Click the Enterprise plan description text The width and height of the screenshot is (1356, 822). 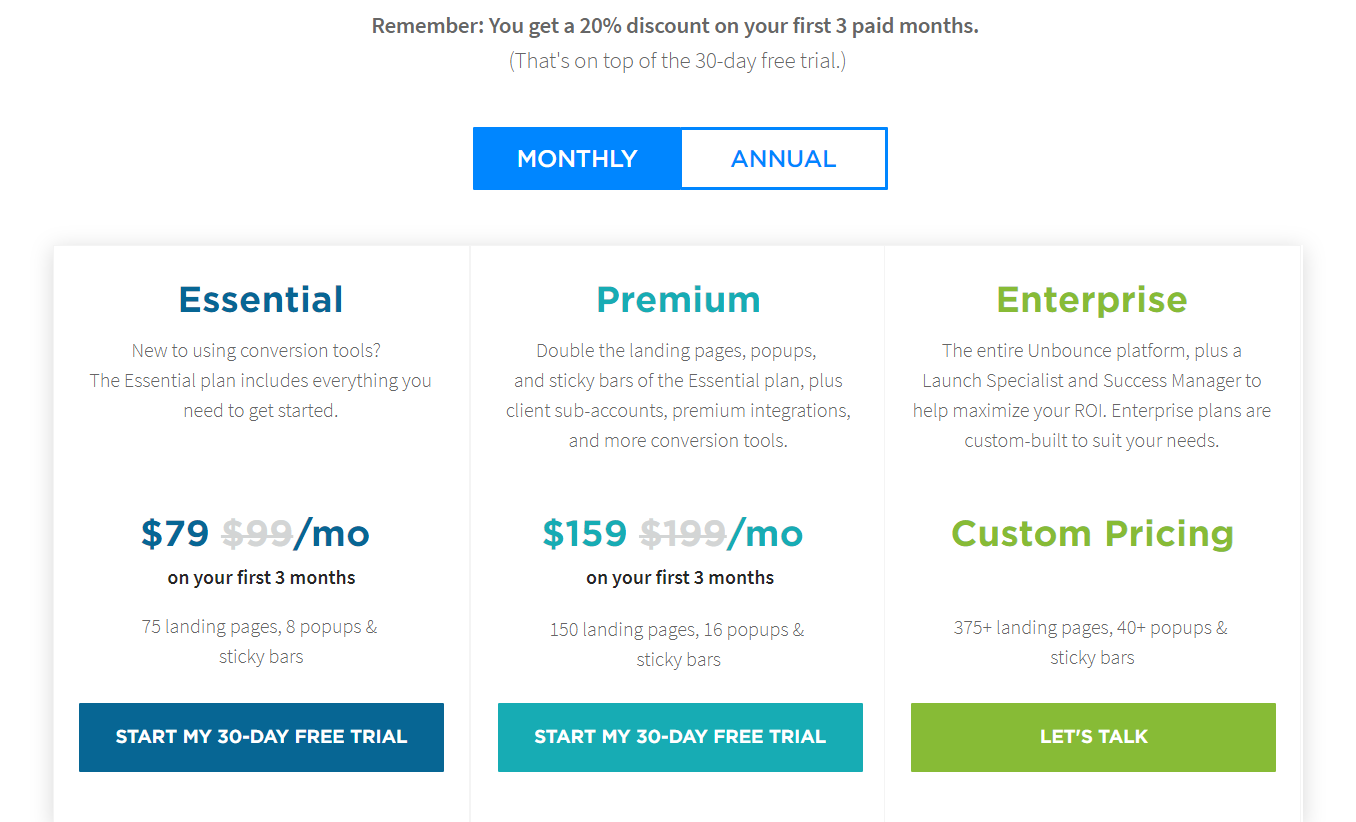coord(1092,395)
